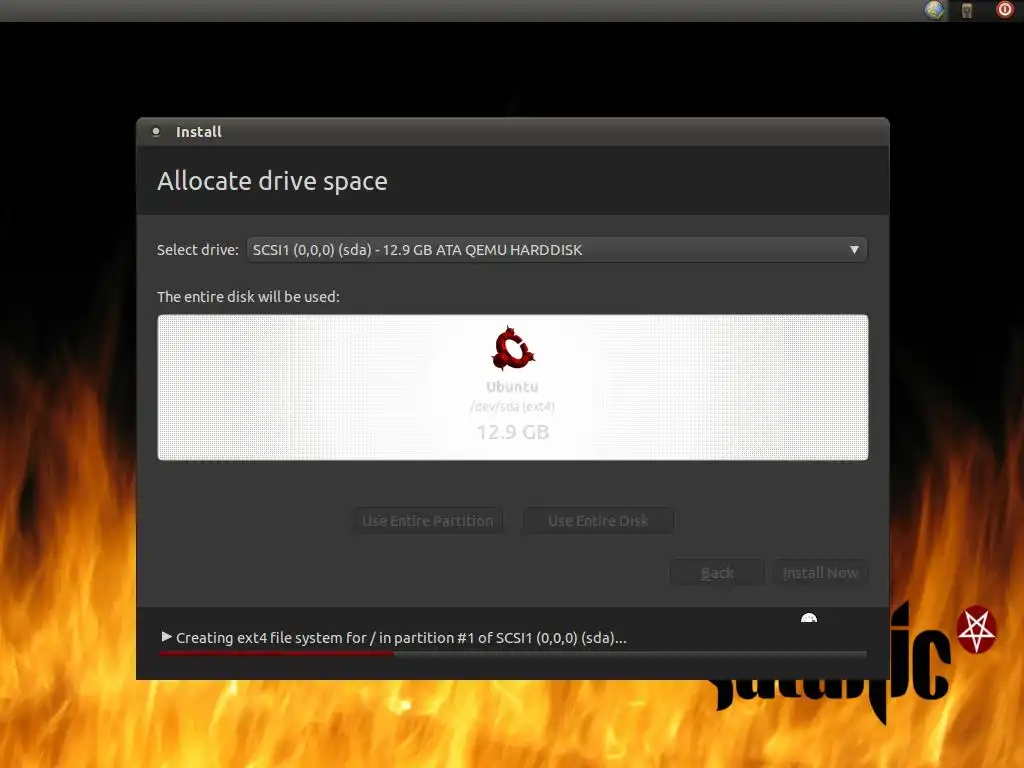Click the installation progress bar
This screenshot has height=768, width=1024.
pos(513,653)
